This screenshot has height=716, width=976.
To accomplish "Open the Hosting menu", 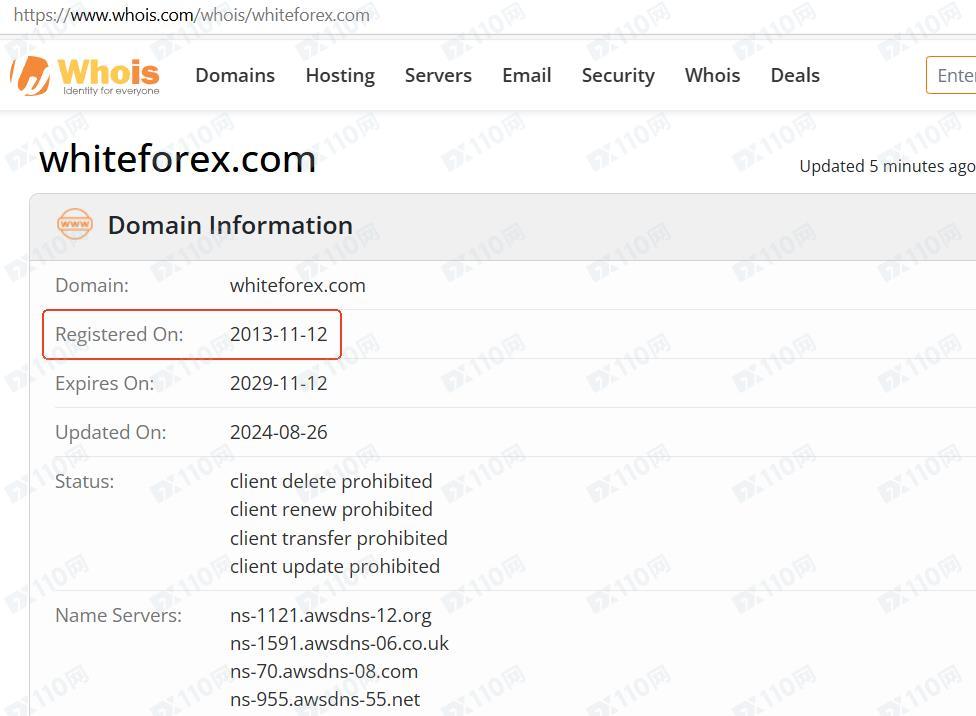I will 340,75.
